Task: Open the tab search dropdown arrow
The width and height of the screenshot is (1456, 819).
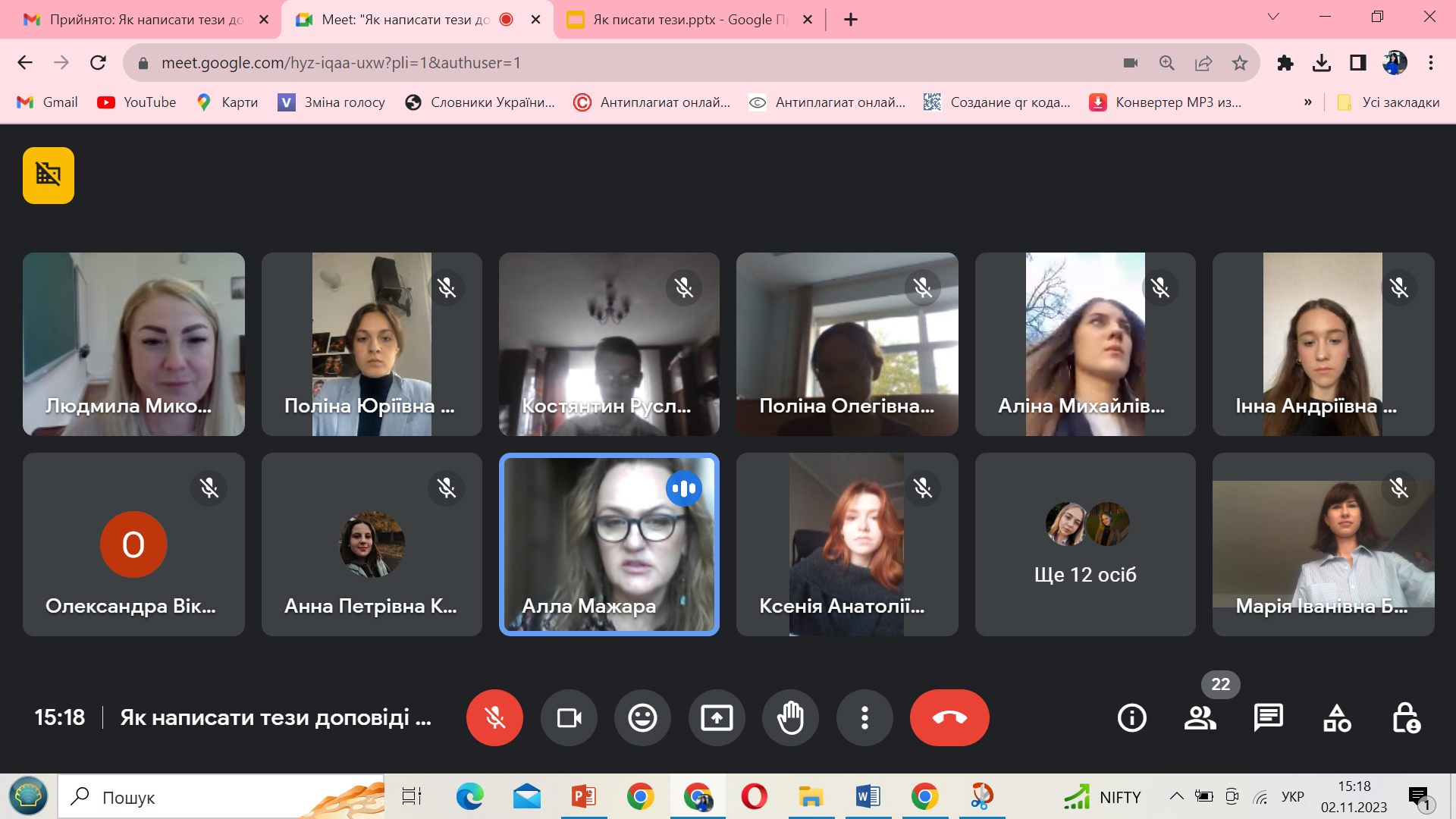Action: (x=1273, y=17)
